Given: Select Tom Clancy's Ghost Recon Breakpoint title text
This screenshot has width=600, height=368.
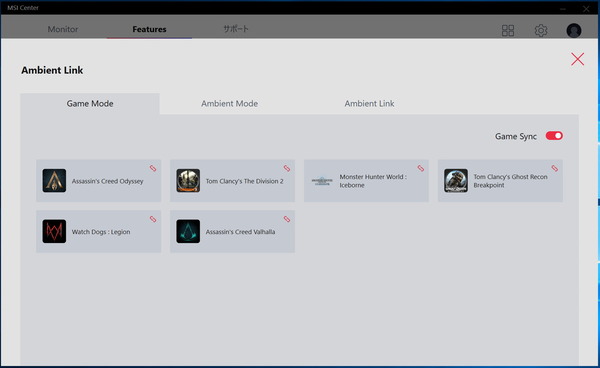Looking at the screenshot, I should tap(510, 181).
